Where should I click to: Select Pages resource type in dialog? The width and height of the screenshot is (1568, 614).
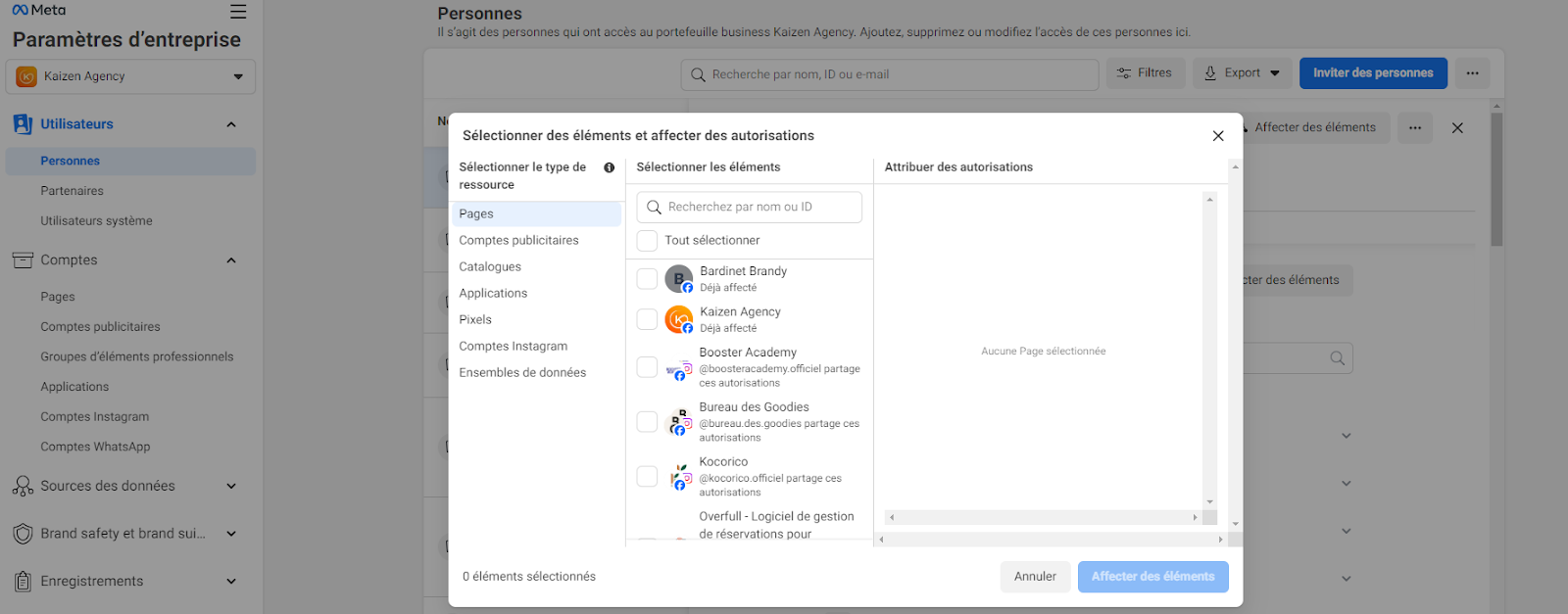click(x=536, y=214)
